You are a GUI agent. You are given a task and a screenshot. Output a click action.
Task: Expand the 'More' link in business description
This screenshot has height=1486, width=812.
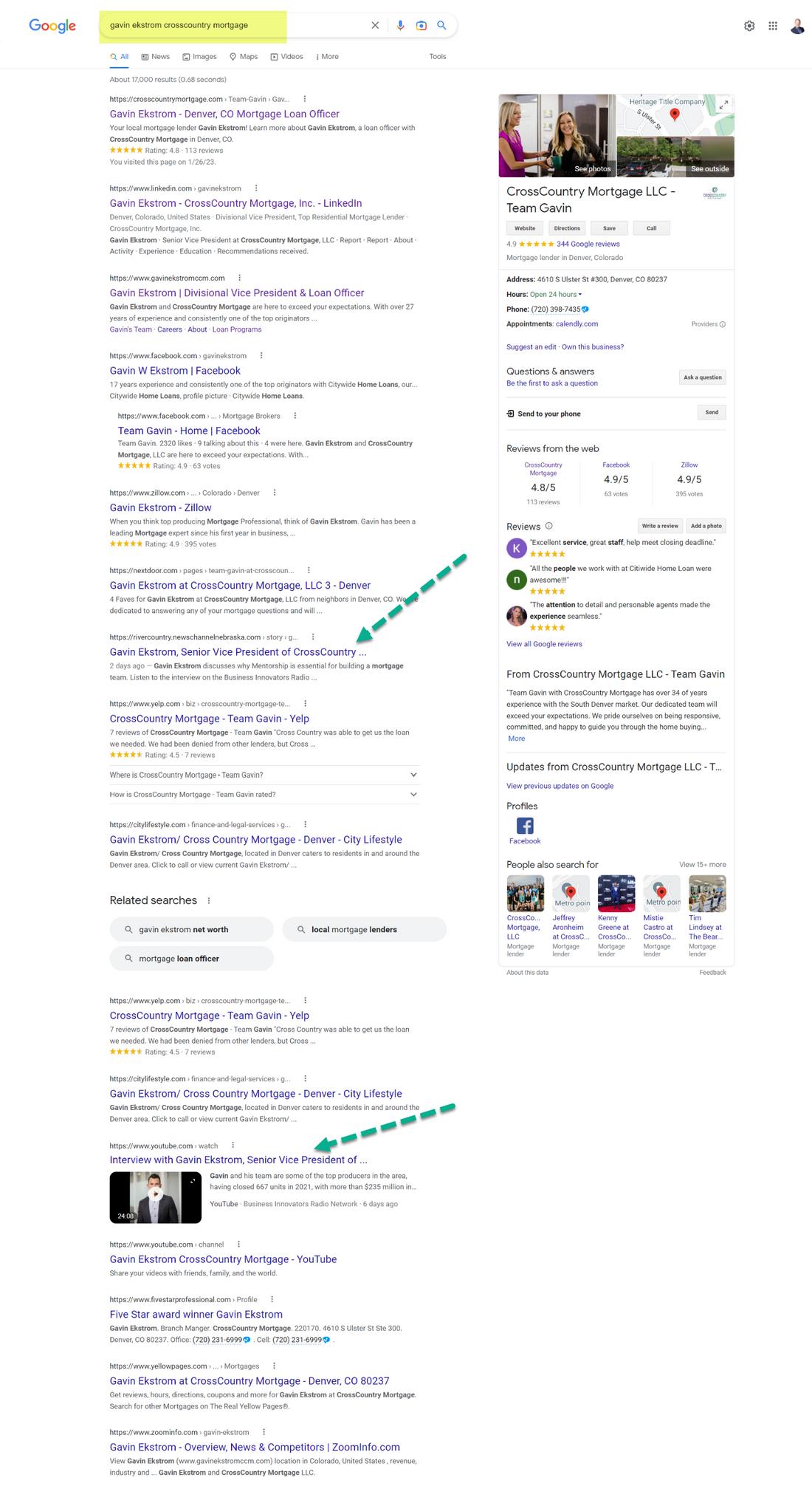pos(517,739)
